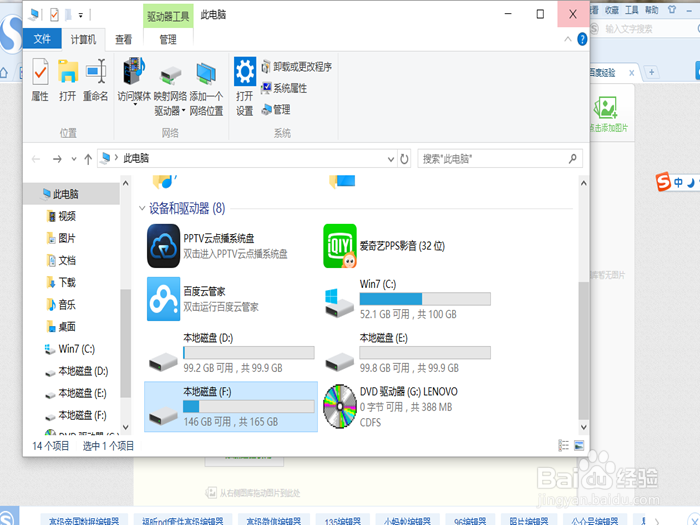
Task: Click the 本地磁盘 (F:) usage bar
Action: point(249,406)
